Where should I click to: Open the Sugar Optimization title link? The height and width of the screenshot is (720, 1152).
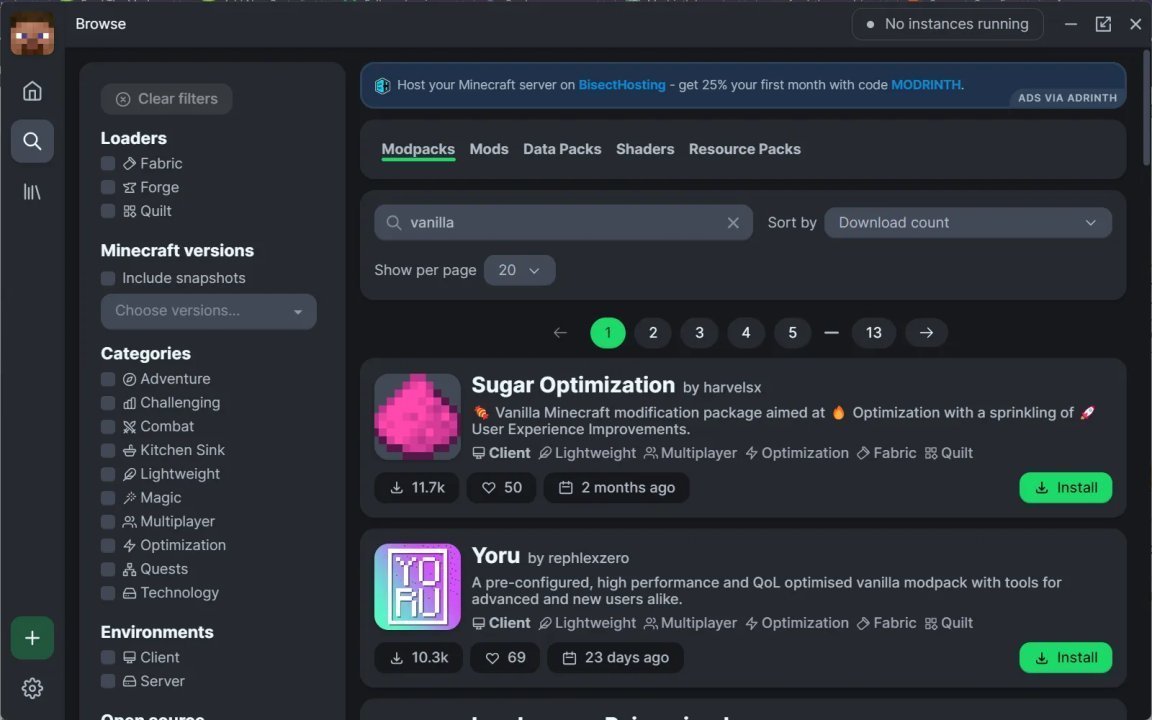pyautogui.click(x=573, y=385)
